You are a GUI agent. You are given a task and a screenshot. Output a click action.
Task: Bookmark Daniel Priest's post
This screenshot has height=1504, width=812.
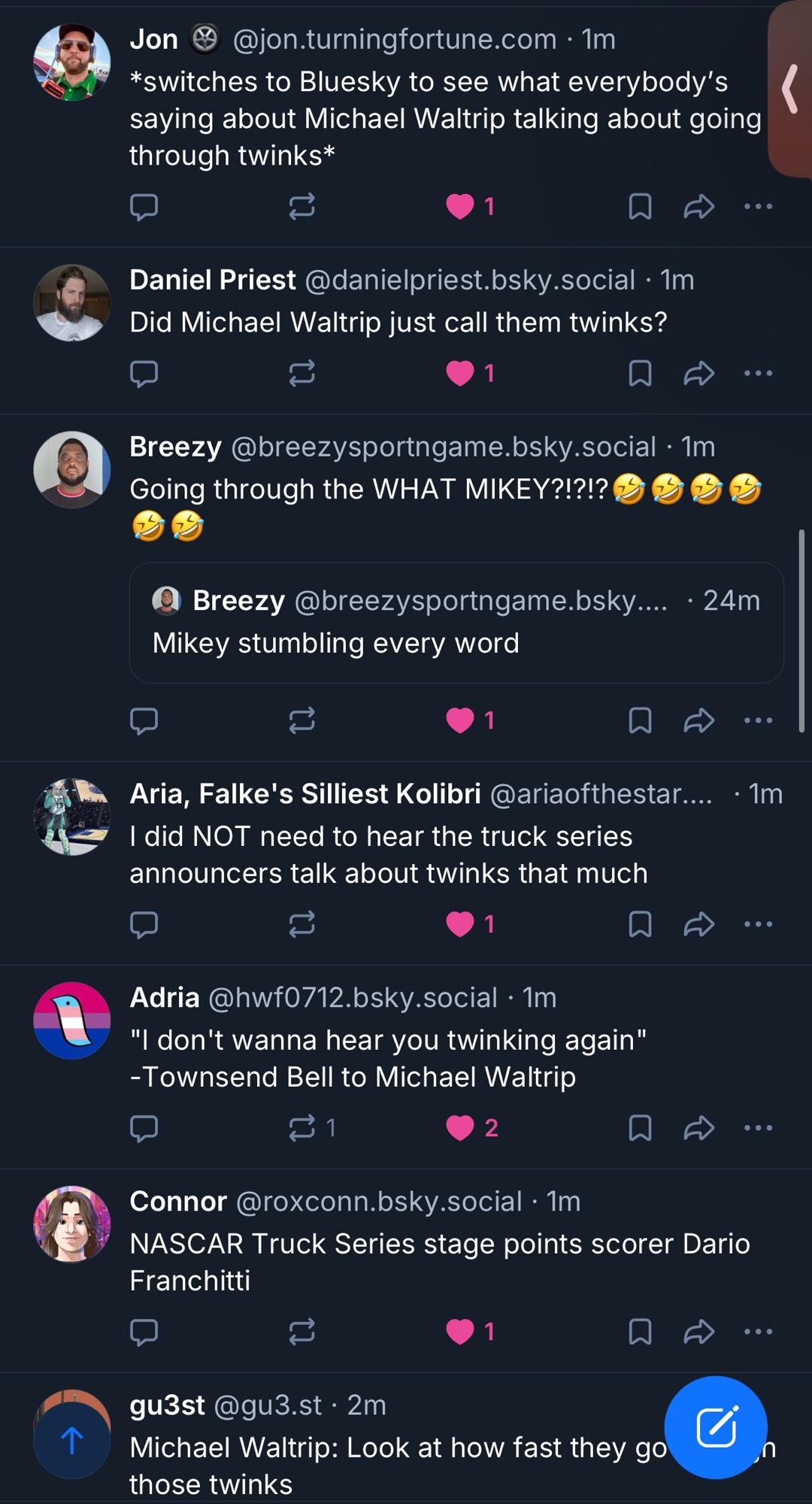(640, 373)
